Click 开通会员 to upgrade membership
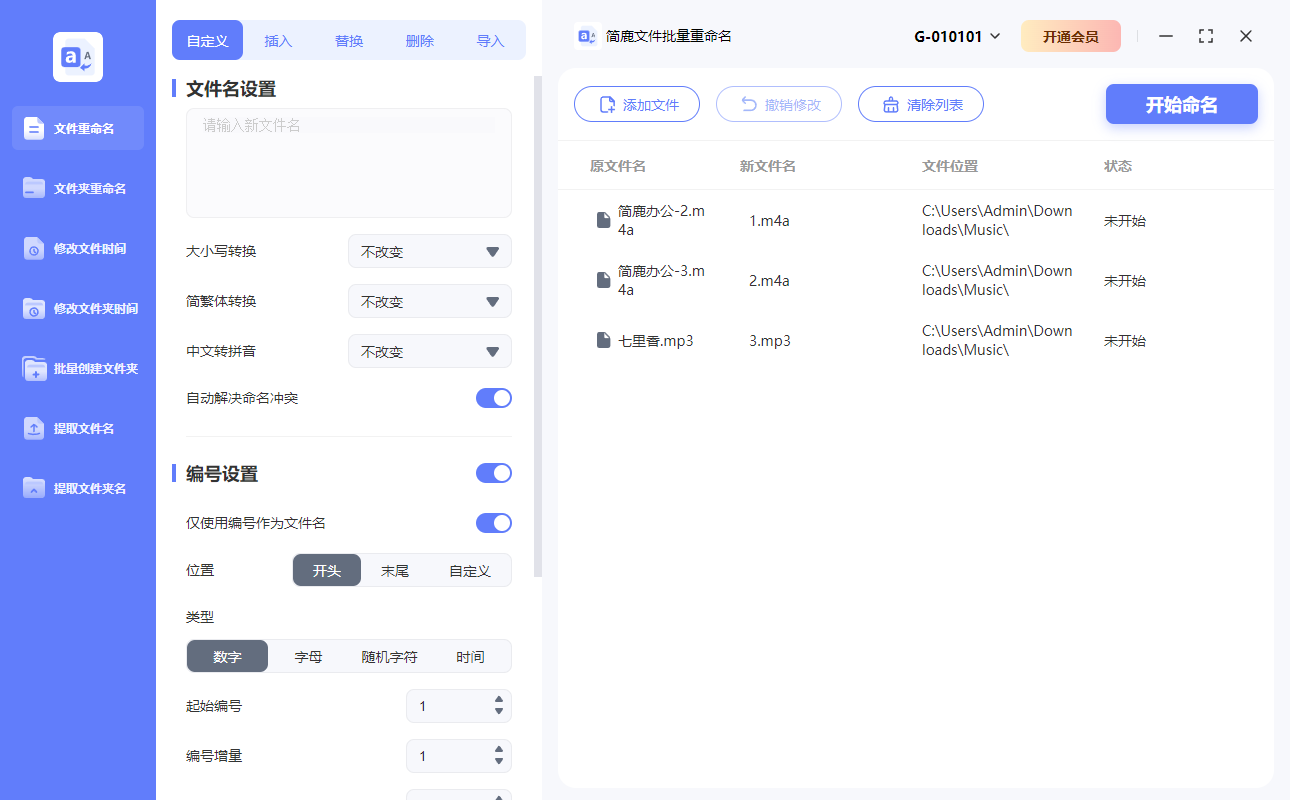The image size is (1290, 800). [1071, 35]
